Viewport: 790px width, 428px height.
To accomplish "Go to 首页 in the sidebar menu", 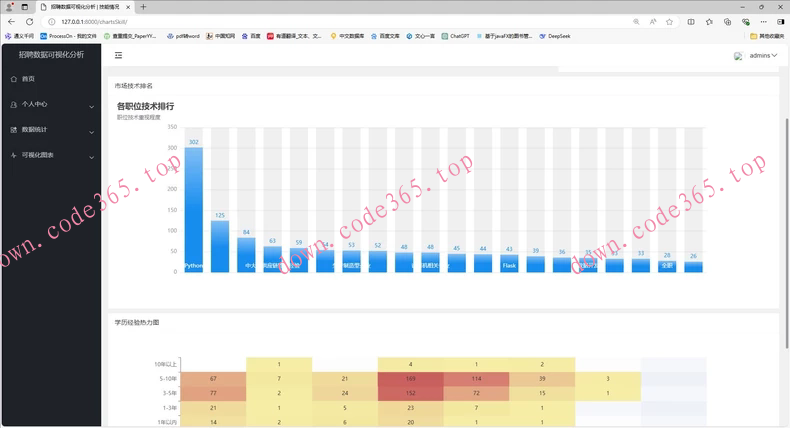I will tap(29, 79).
